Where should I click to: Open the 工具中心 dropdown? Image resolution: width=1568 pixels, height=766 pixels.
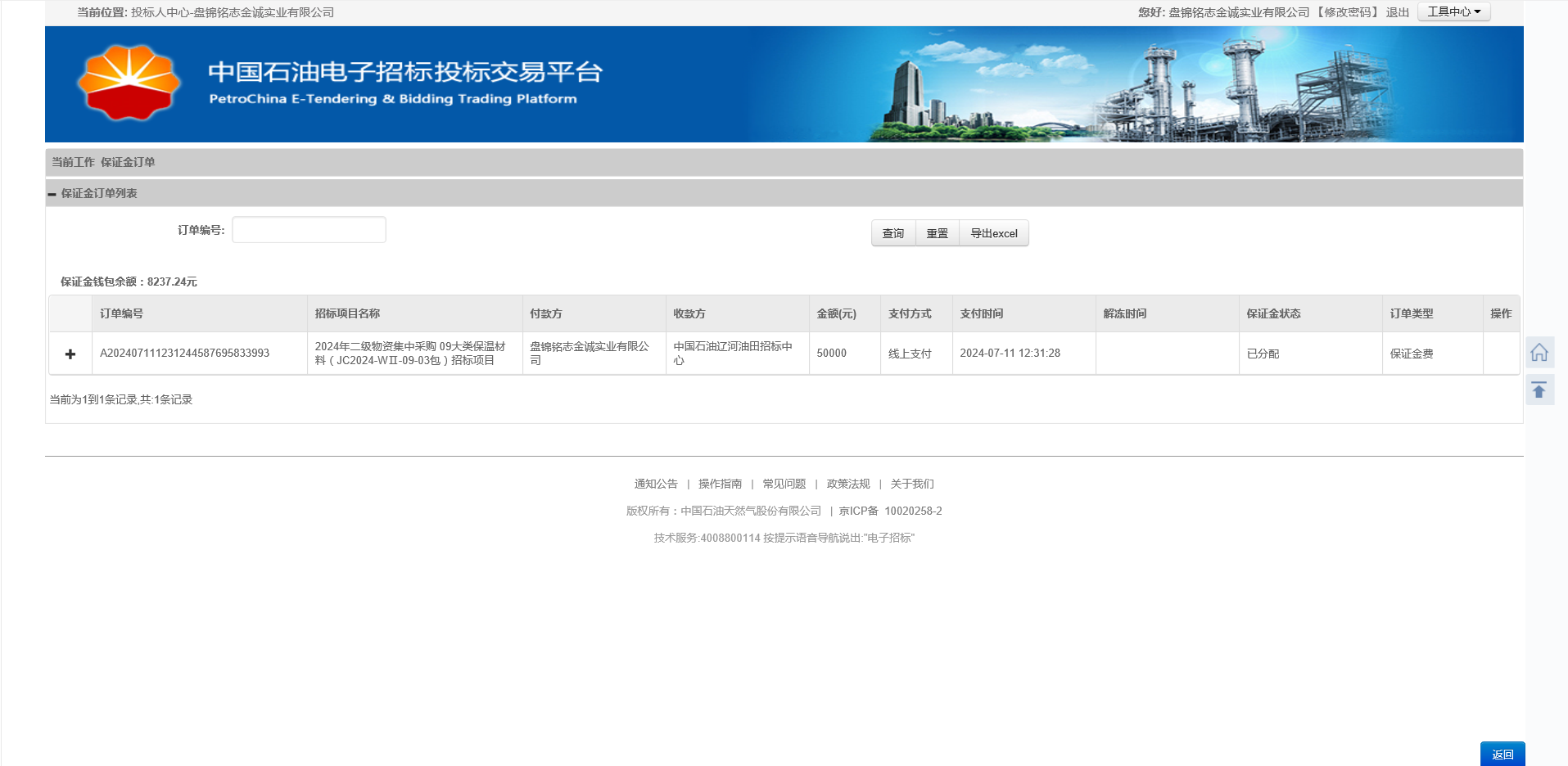(x=1454, y=11)
